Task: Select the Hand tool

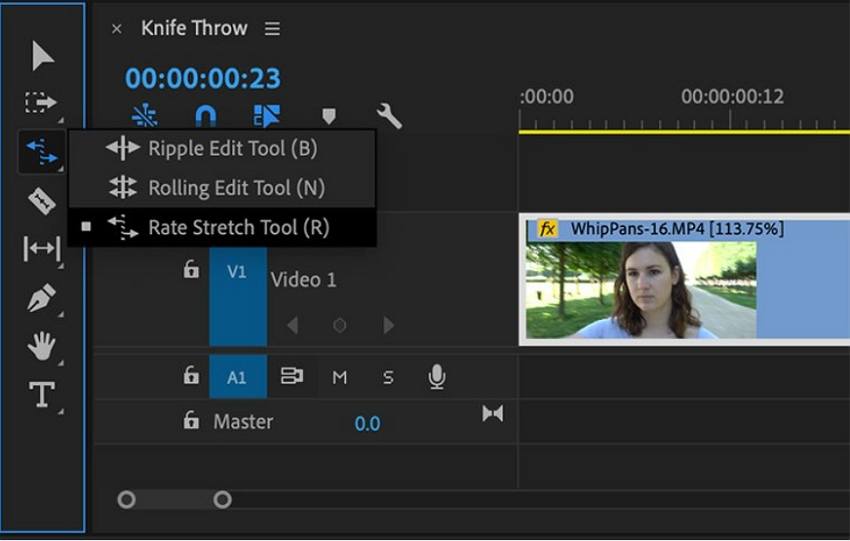Action: (41, 346)
